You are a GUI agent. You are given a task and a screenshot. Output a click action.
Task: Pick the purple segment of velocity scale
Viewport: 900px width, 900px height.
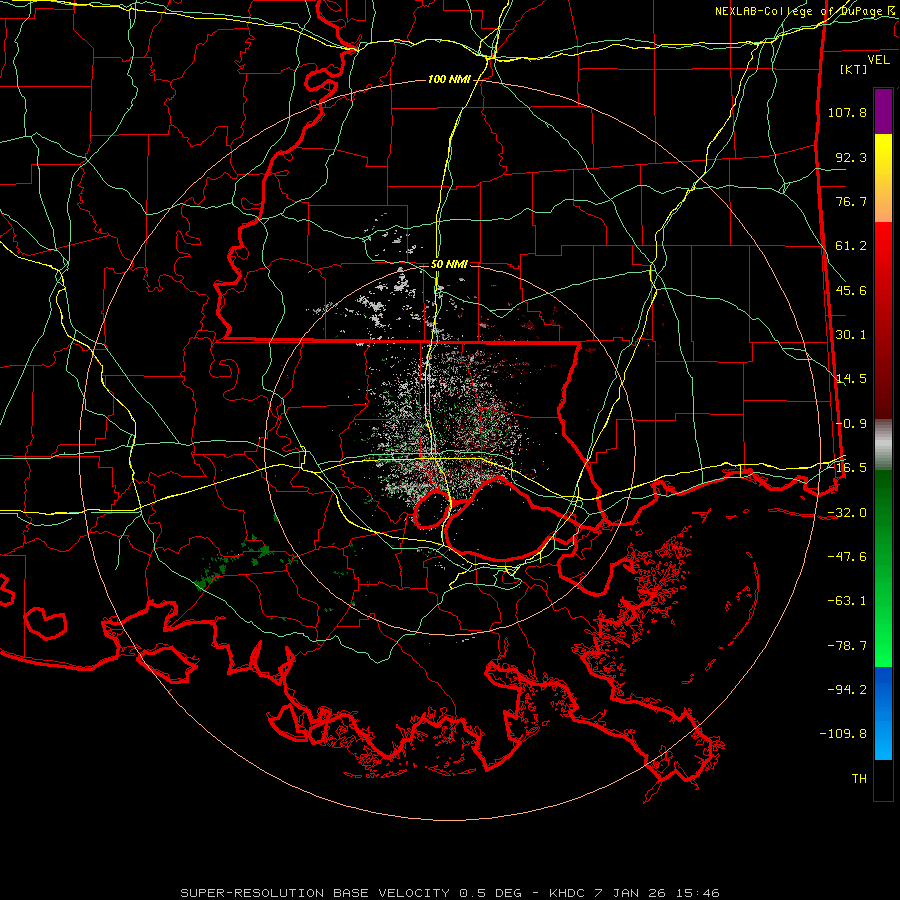click(883, 112)
